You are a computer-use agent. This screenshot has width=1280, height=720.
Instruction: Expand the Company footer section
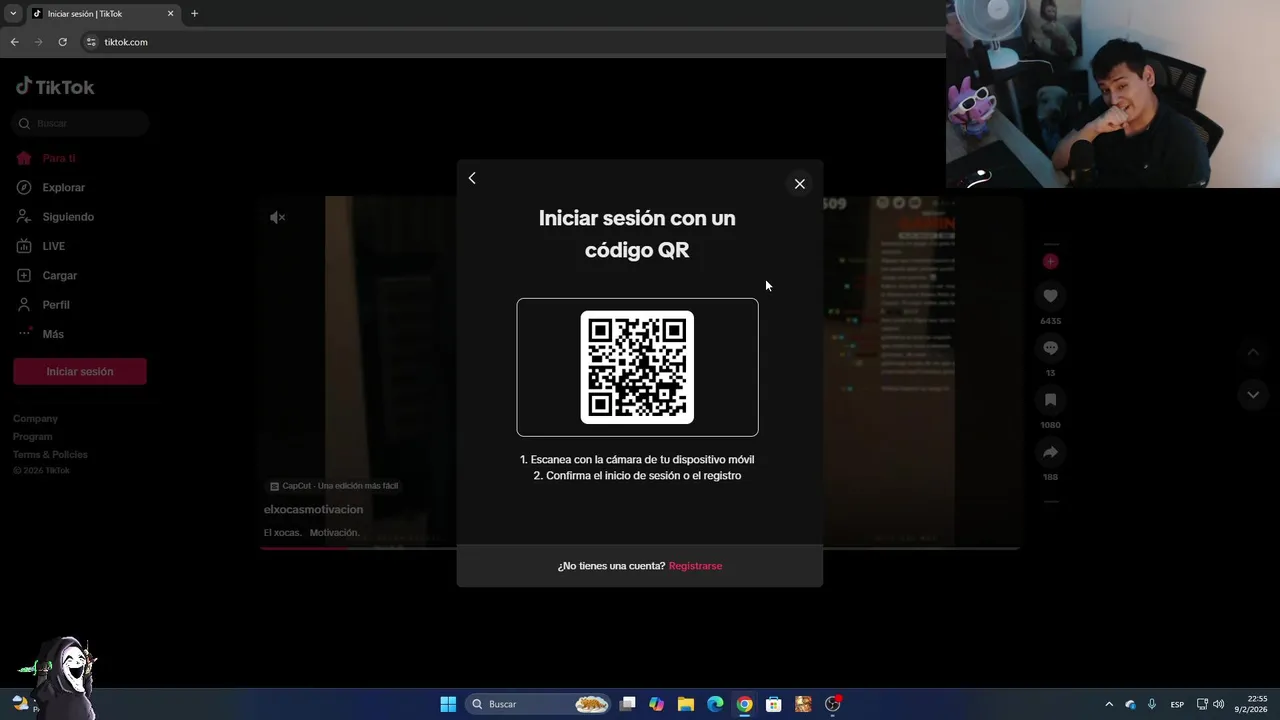(x=35, y=419)
